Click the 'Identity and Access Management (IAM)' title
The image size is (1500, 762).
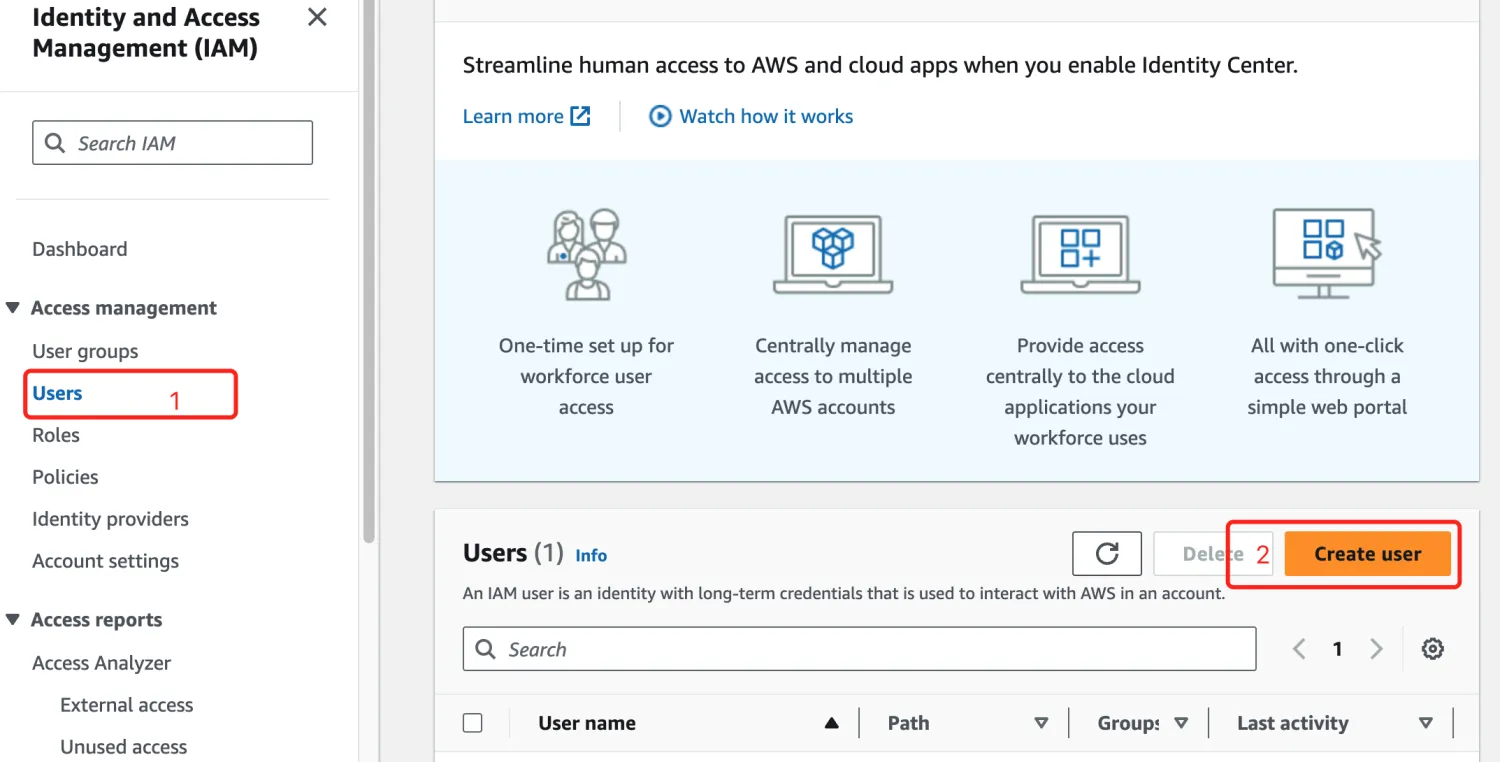146,32
